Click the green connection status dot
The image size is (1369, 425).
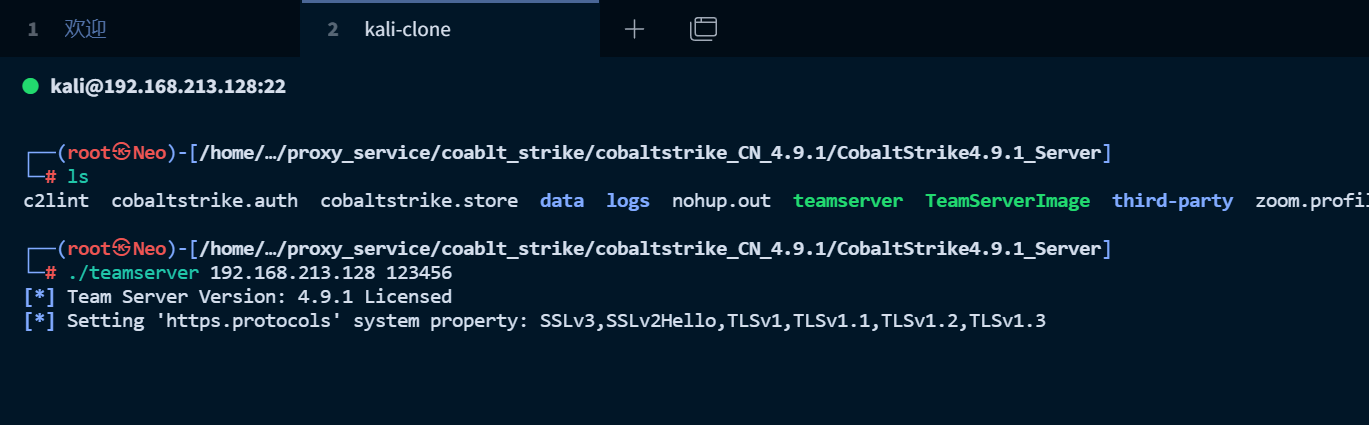pyautogui.click(x=30, y=86)
